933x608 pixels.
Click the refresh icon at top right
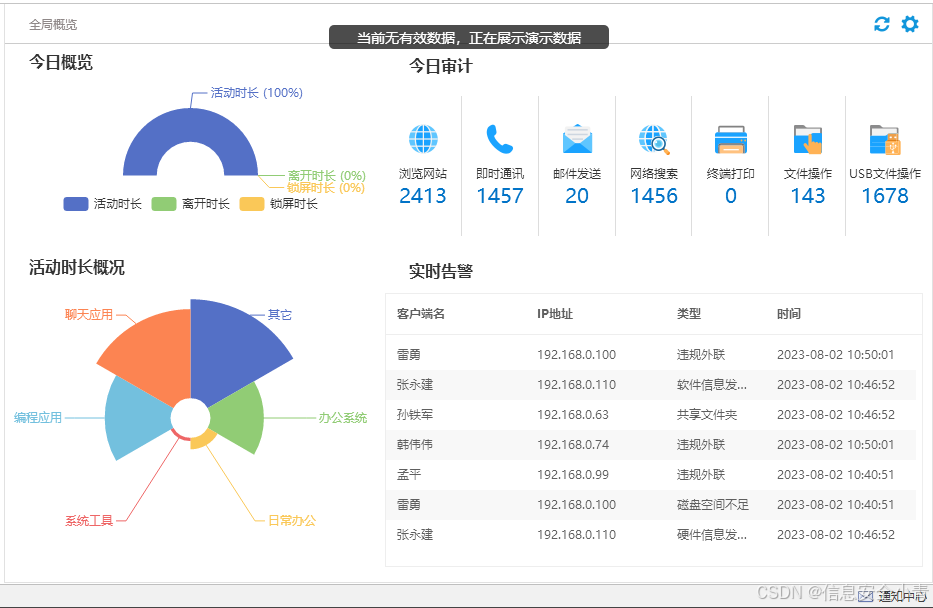click(881, 24)
